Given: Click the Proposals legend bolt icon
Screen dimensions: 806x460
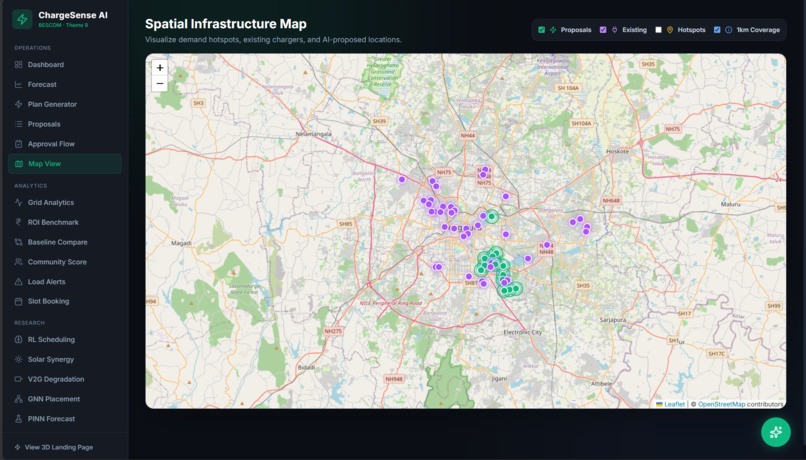Looking at the screenshot, I should point(553,30).
